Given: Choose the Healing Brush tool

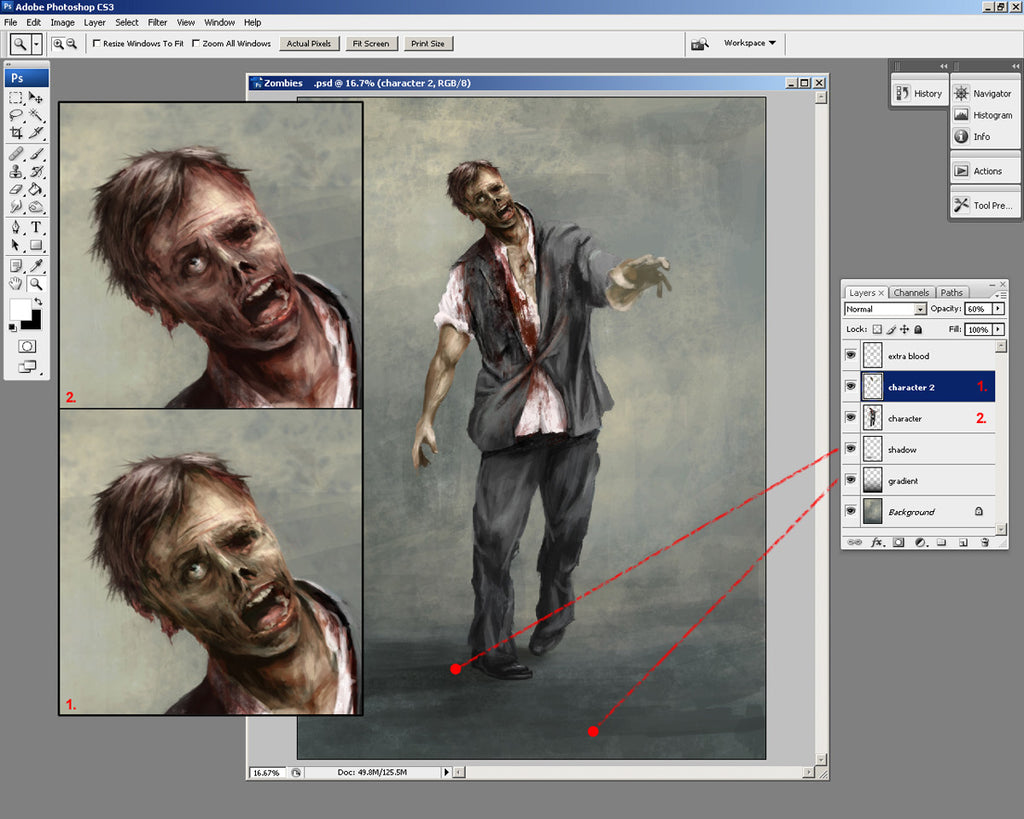Looking at the screenshot, I should (x=15, y=154).
